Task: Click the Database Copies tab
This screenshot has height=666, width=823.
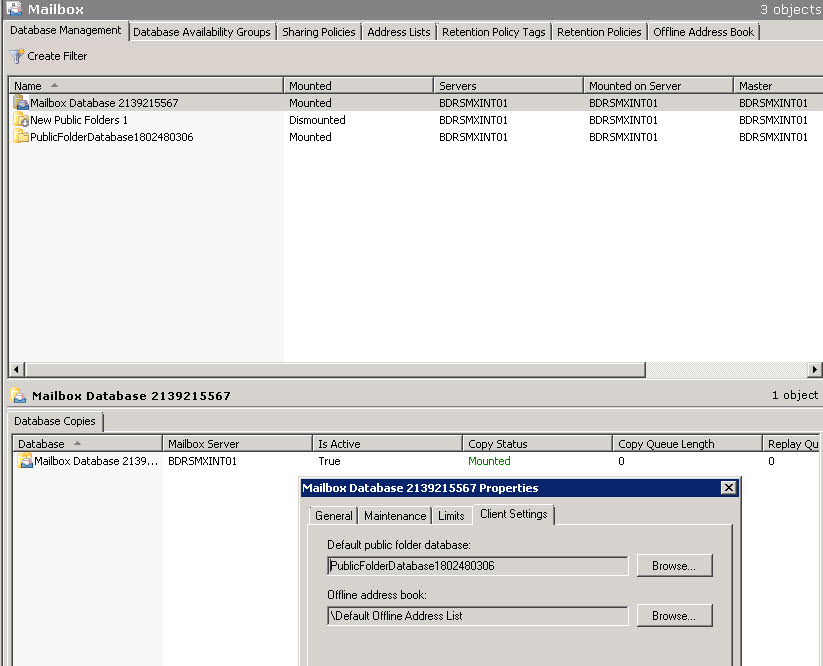Action: click(55, 421)
